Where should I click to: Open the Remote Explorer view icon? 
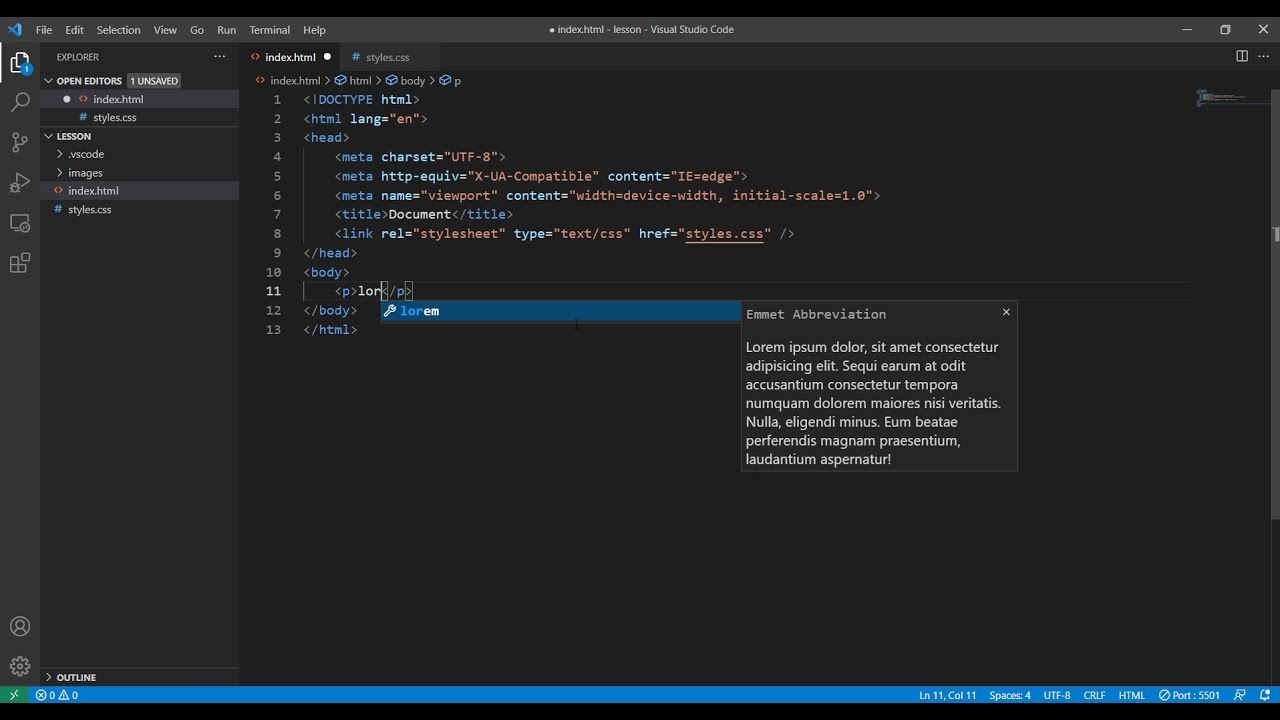pyautogui.click(x=20, y=223)
